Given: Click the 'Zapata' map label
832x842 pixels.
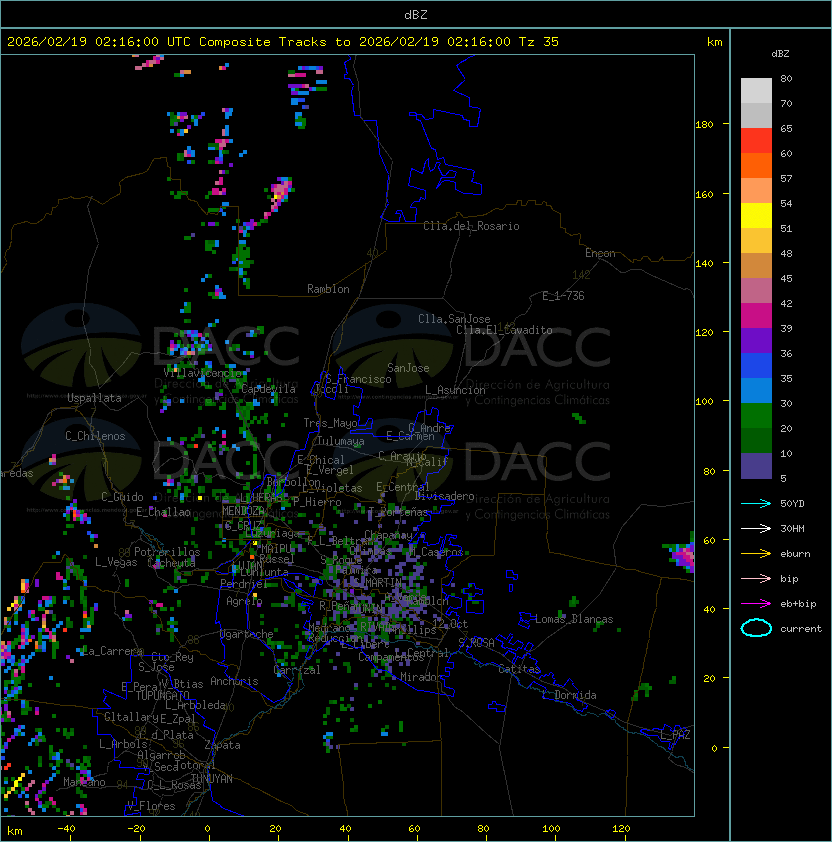Looking at the screenshot, I should 222,745.
